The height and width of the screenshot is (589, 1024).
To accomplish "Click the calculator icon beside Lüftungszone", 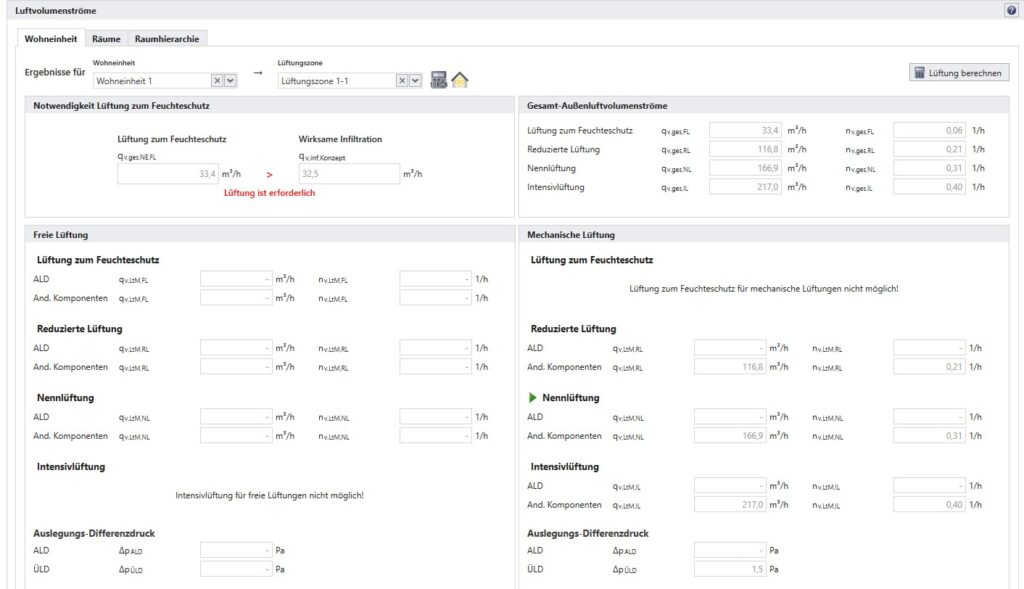I will click(x=439, y=80).
